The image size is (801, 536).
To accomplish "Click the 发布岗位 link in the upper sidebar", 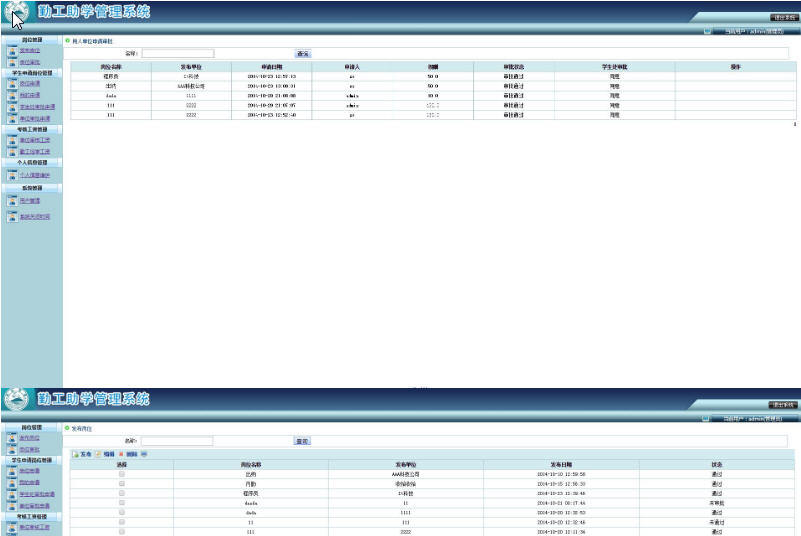I will (30, 51).
